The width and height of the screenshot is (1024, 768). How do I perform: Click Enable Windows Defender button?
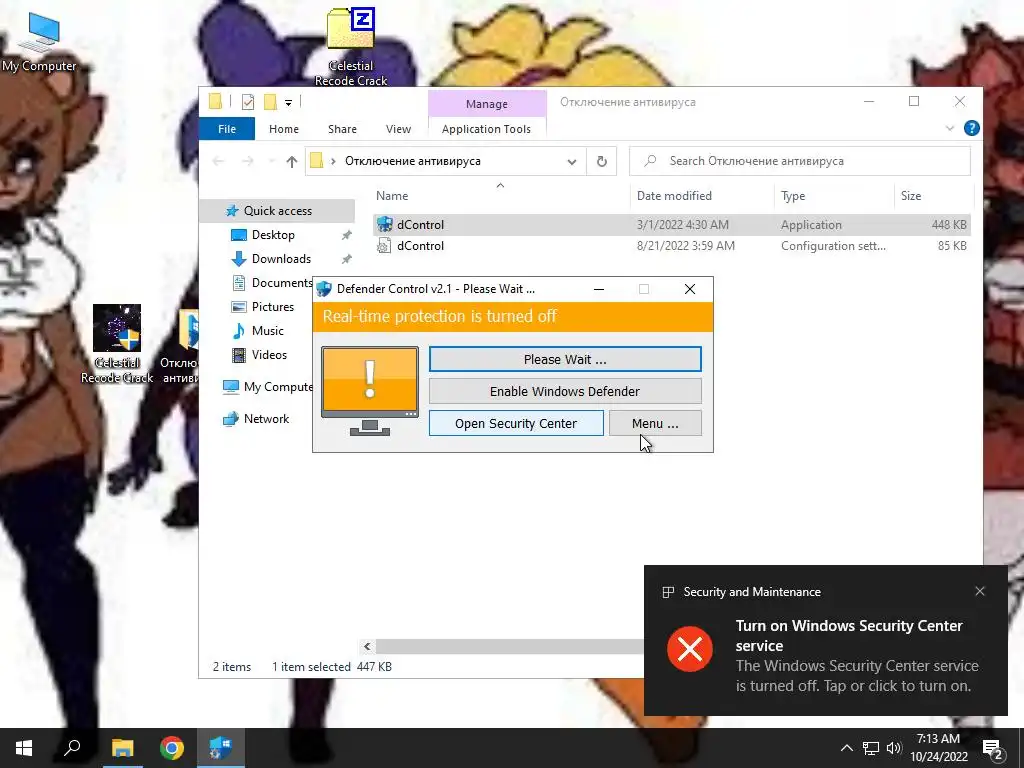point(565,391)
